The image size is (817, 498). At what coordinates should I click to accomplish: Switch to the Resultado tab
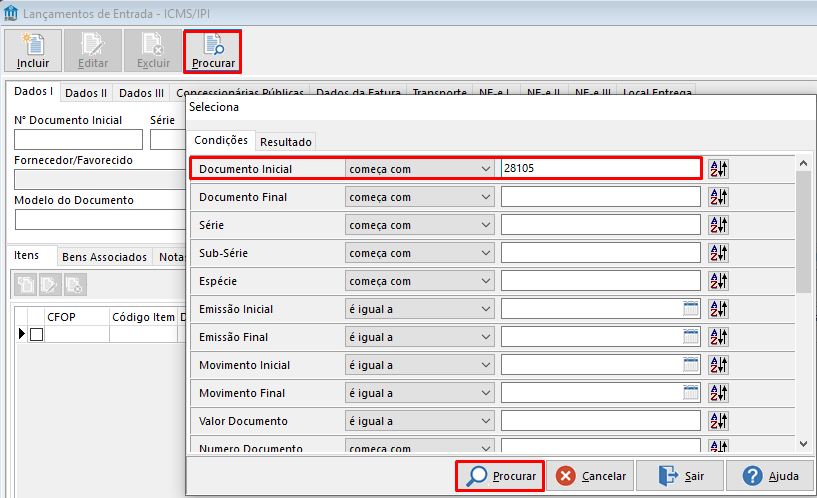click(x=286, y=142)
